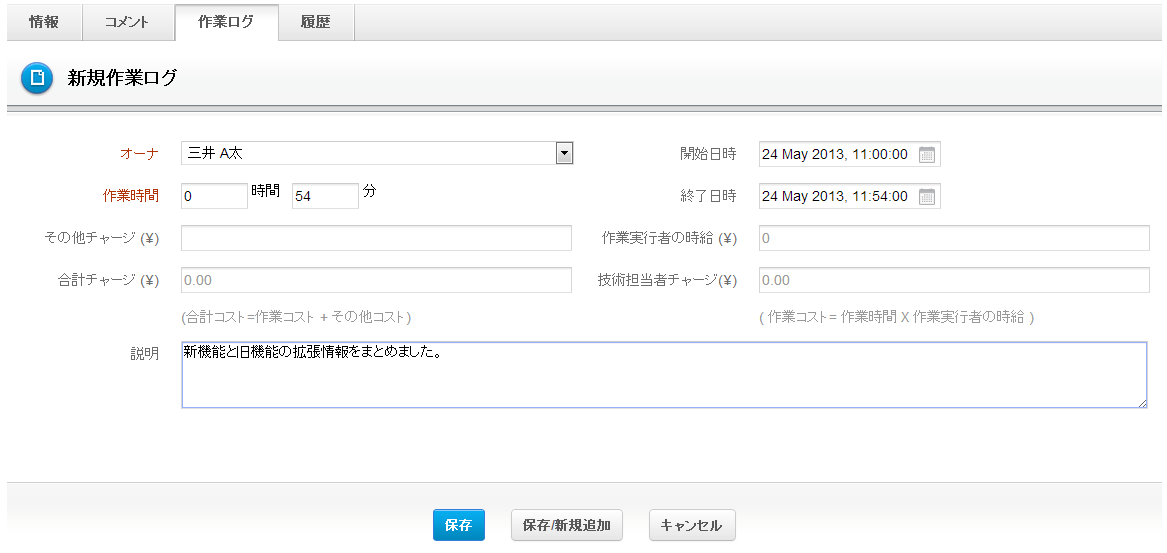This screenshot has height=553, width=1167.
Task: Focus the 説明 description text area
Action: pyautogui.click(x=664, y=375)
